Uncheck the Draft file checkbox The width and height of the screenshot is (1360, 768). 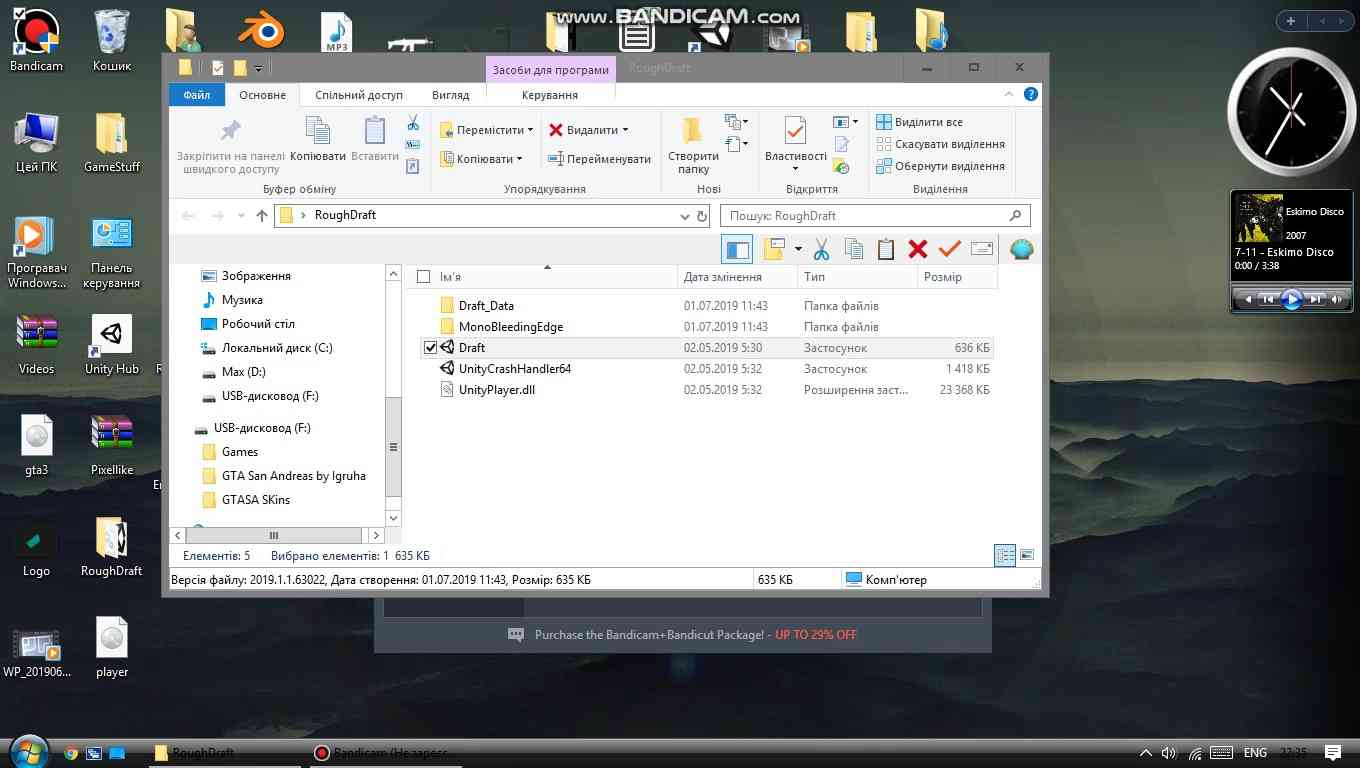tap(430, 348)
